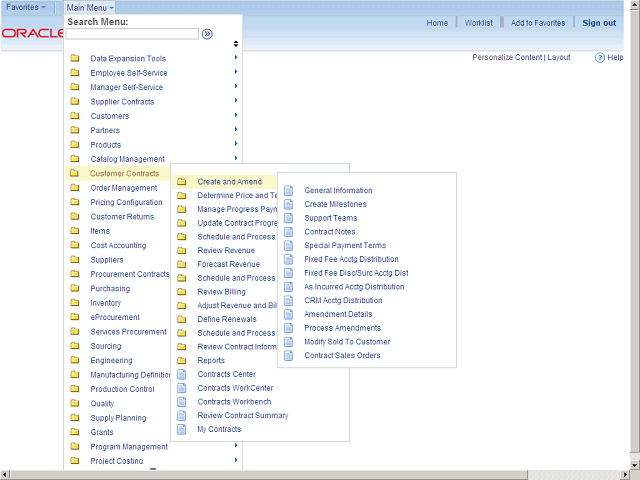This screenshot has height=480, width=640.
Task: Click the search go arrow button
Action: click(207, 34)
